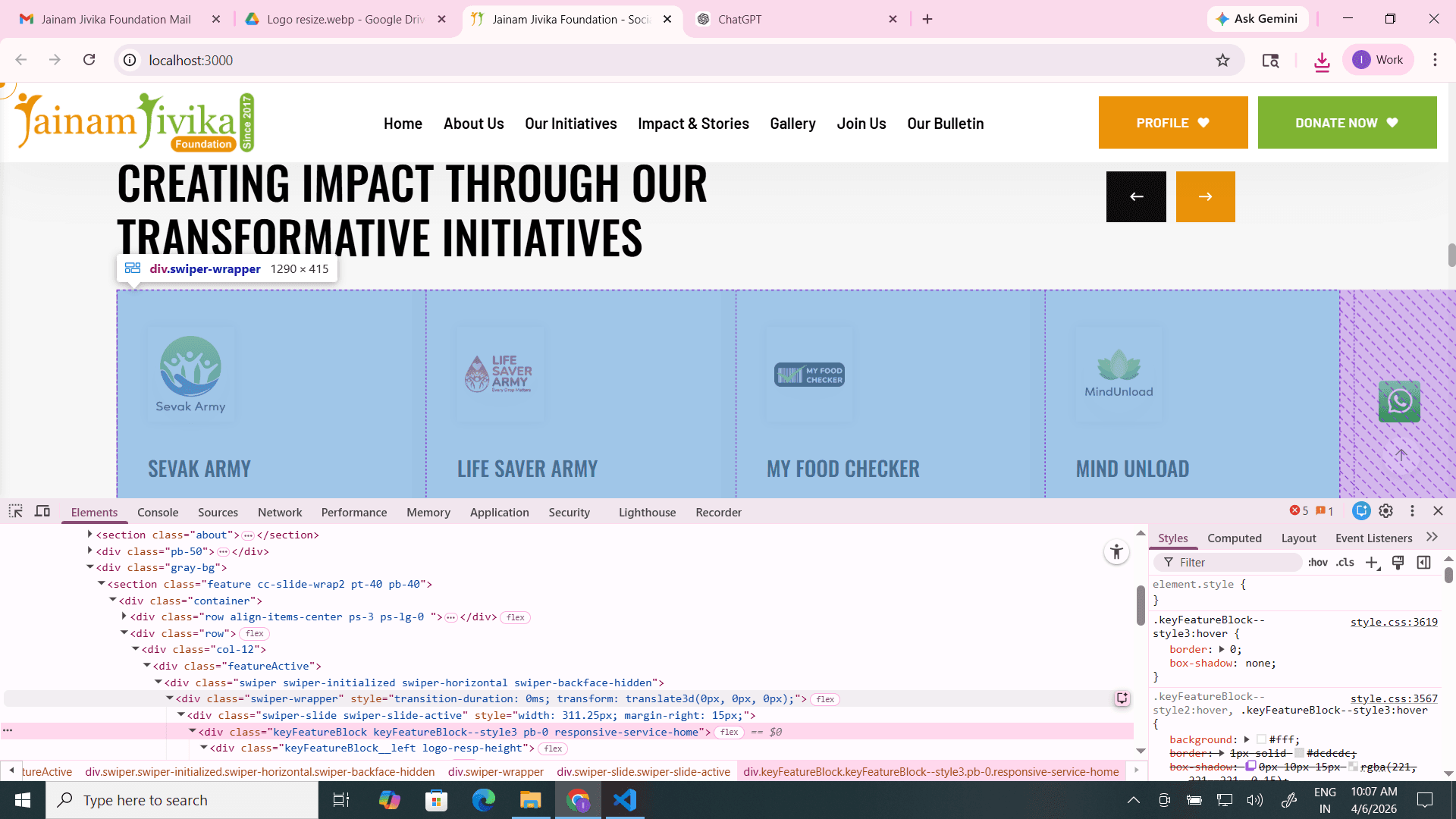Bookmark page with star icon
The image size is (1456, 819).
click(x=1222, y=60)
